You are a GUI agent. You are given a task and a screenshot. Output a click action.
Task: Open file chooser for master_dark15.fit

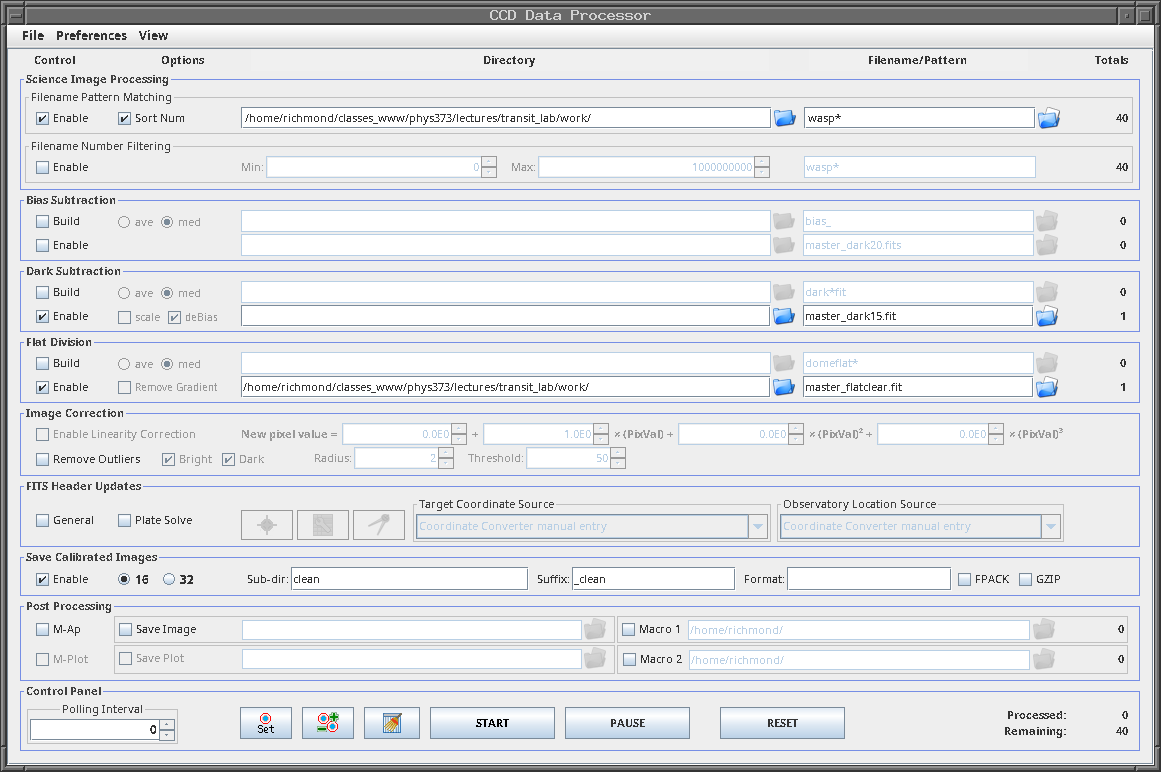(x=1048, y=316)
